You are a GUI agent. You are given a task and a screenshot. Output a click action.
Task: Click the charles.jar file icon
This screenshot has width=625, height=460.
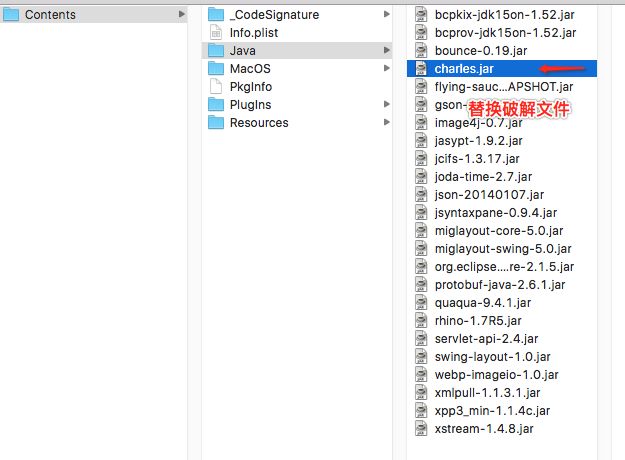point(421,69)
